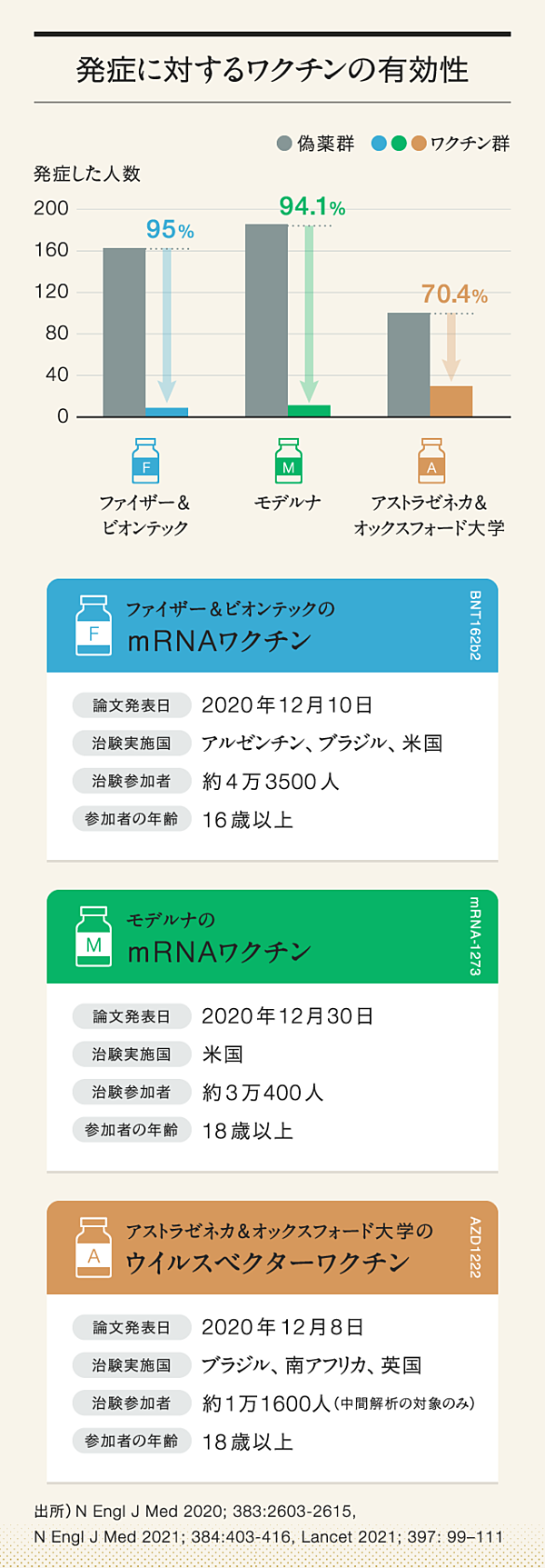Click the vertical BNT162b2 label

[x=476, y=625]
